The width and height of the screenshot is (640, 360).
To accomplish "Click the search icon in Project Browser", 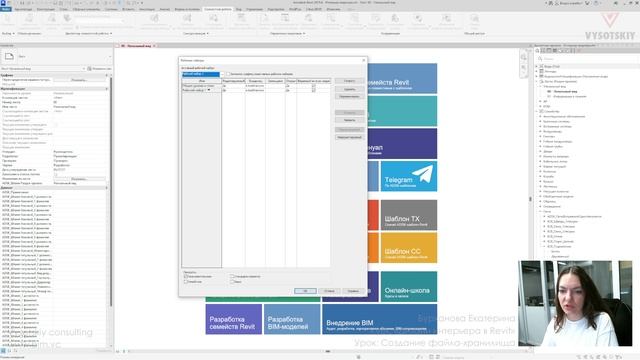I will tap(540, 59).
